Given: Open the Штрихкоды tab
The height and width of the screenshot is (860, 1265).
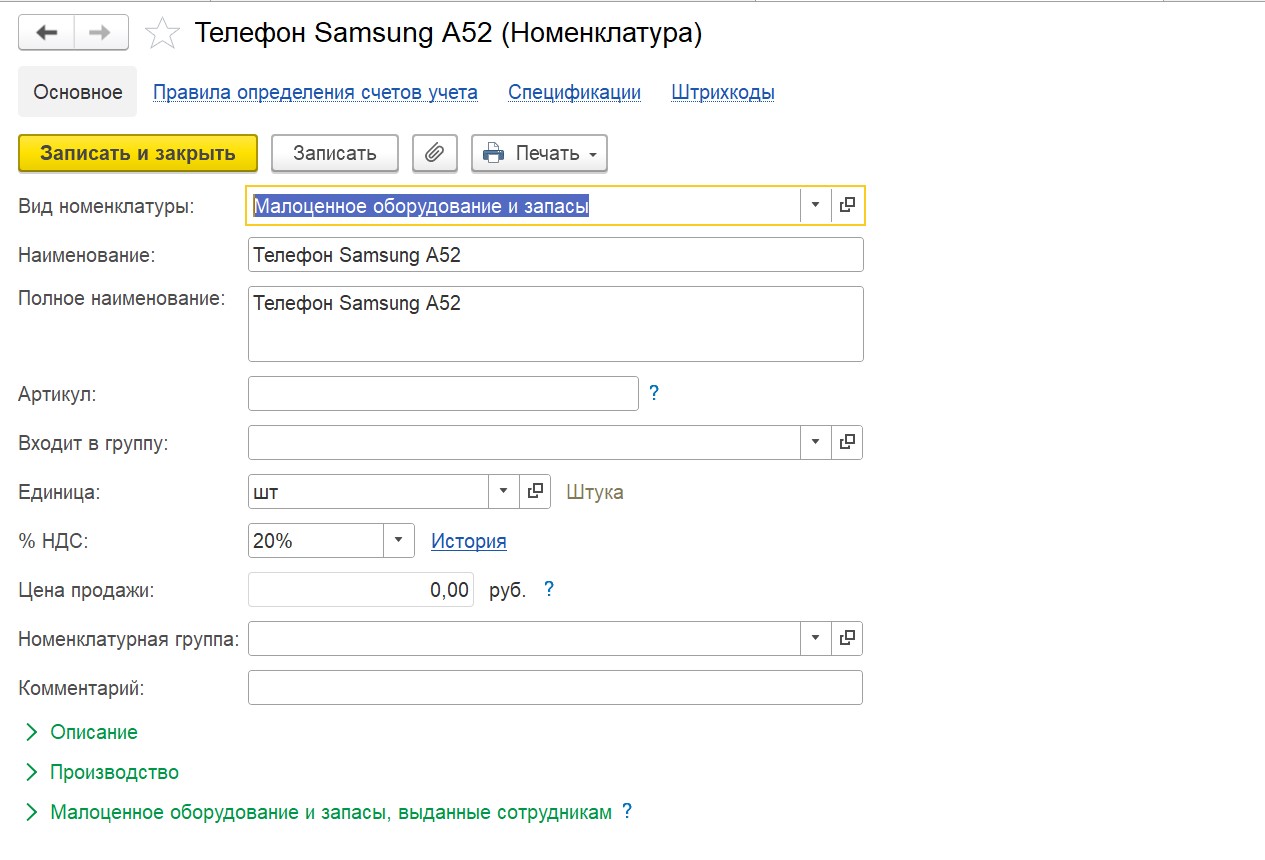Looking at the screenshot, I should click(723, 92).
